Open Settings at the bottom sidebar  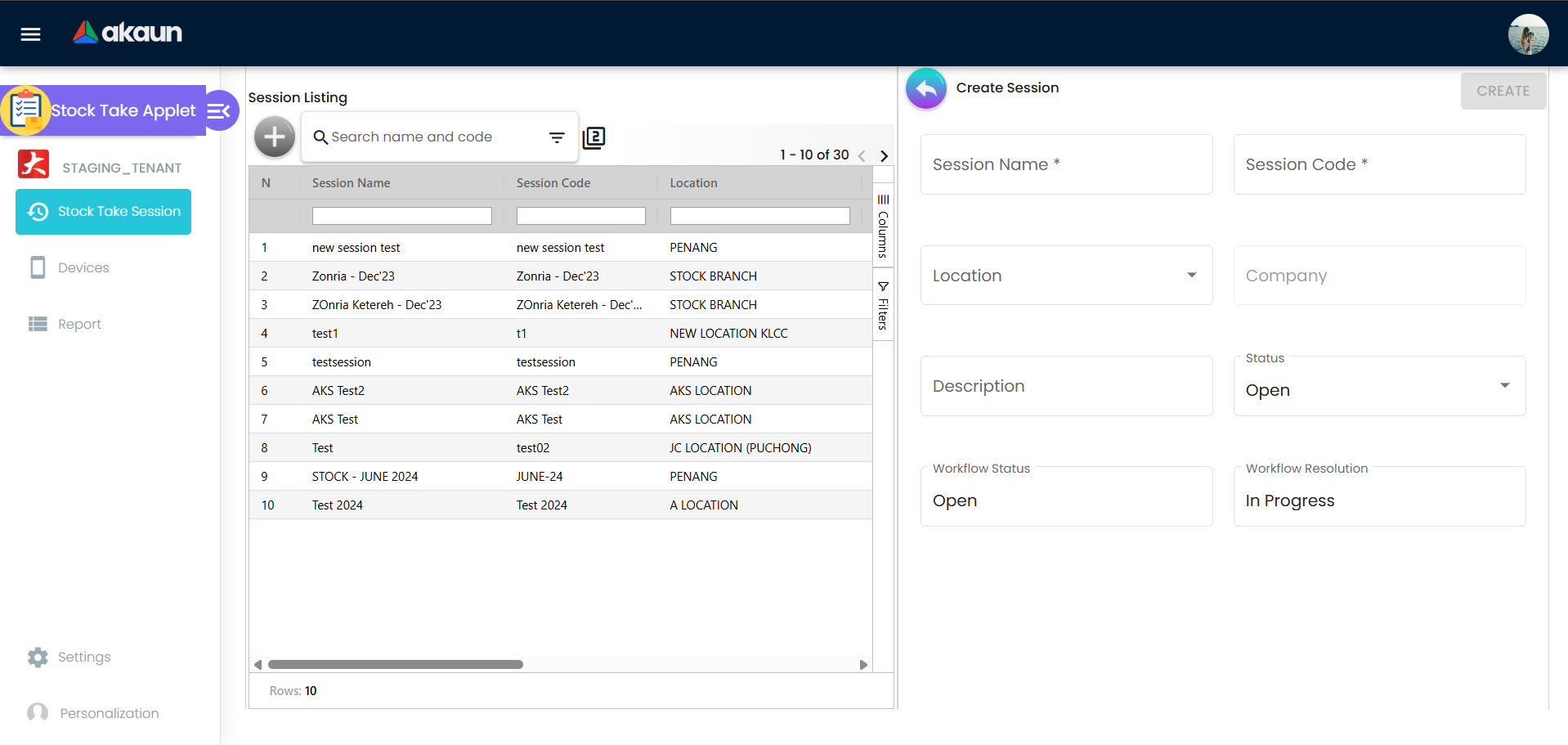pos(83,657)
